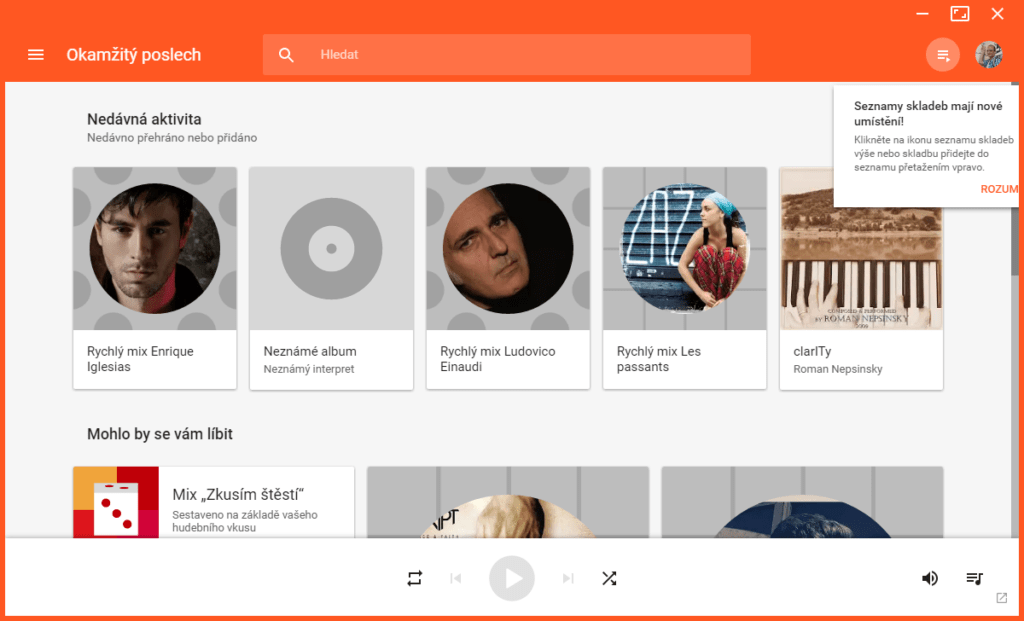Click the volume speaker icon

930,579
